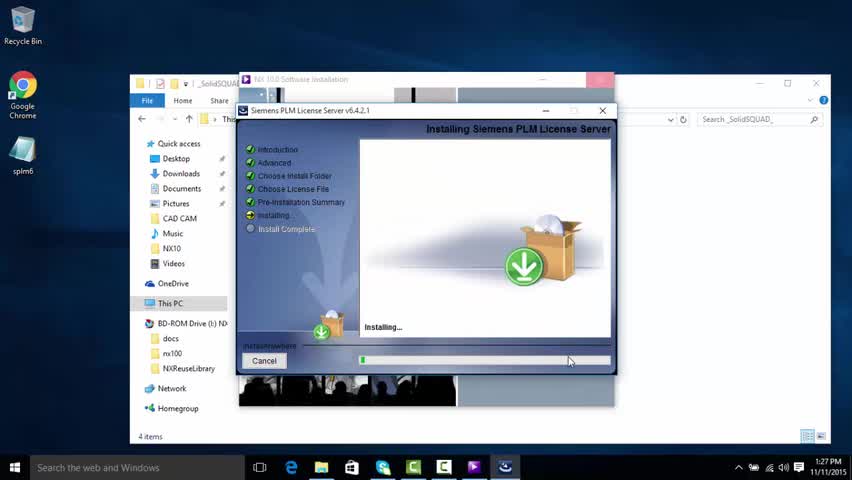Click the pin icon next to Pictures
The image size is (852, 480).
point(222,203)
